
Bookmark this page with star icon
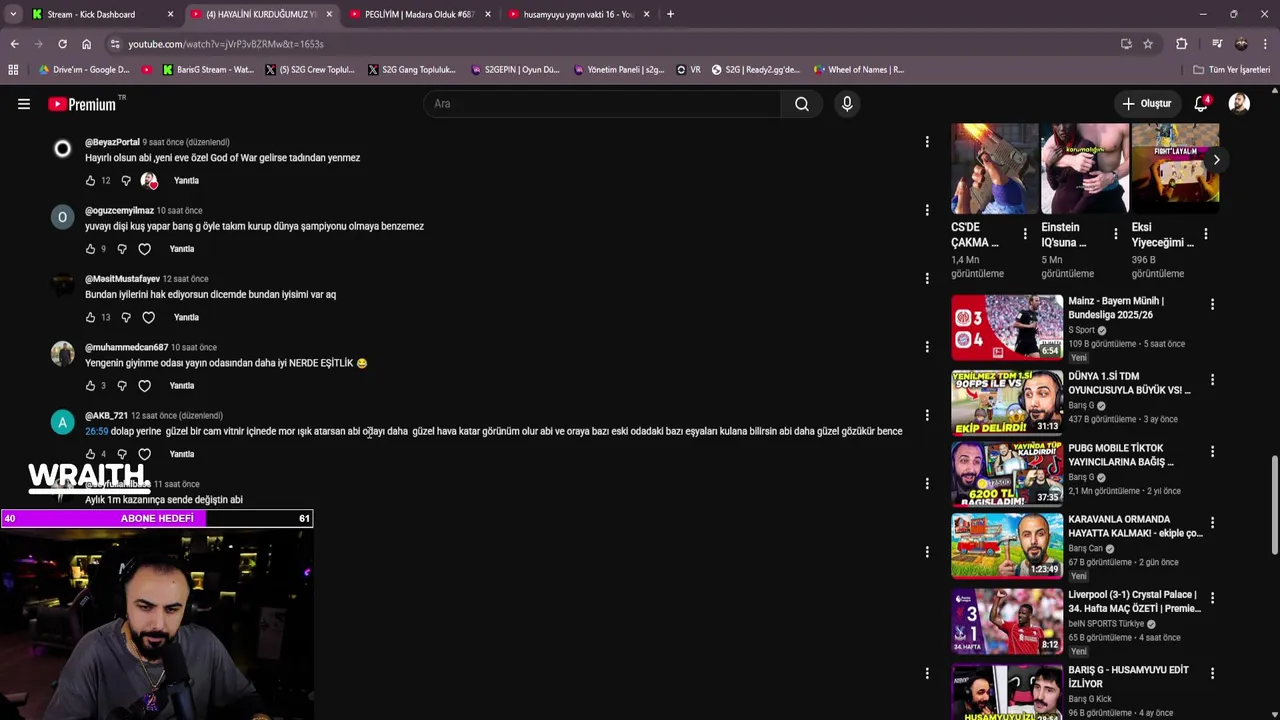coord(1148,44)
